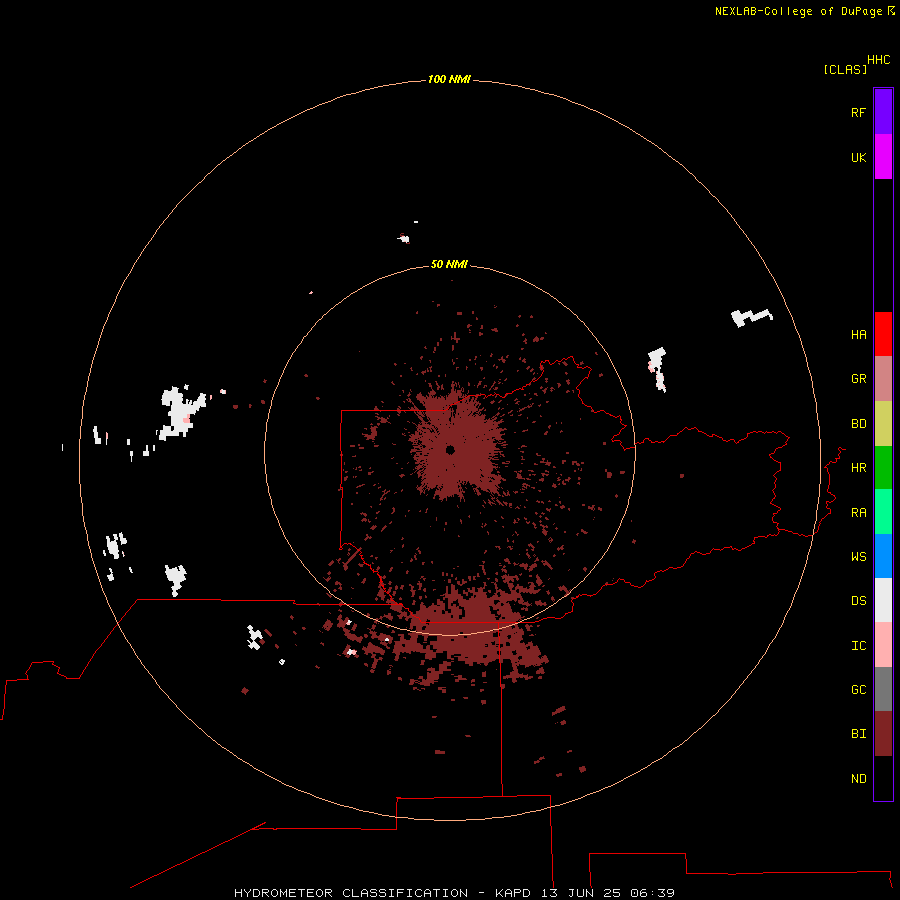
Task: Choose the mint RA legend swatch
Action: [883, 512]
